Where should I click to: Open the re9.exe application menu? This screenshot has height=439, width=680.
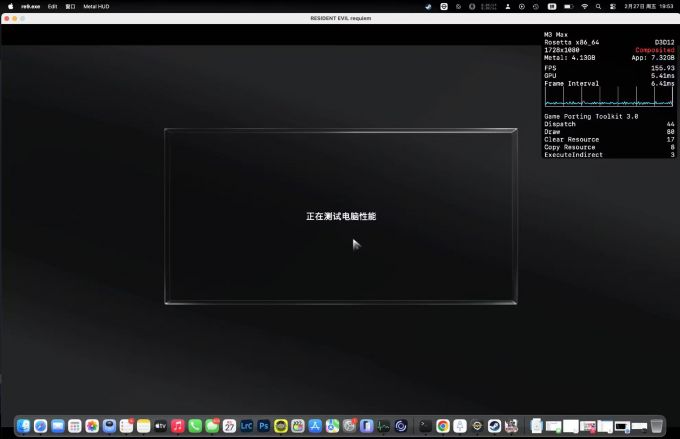tap(30, 7)
